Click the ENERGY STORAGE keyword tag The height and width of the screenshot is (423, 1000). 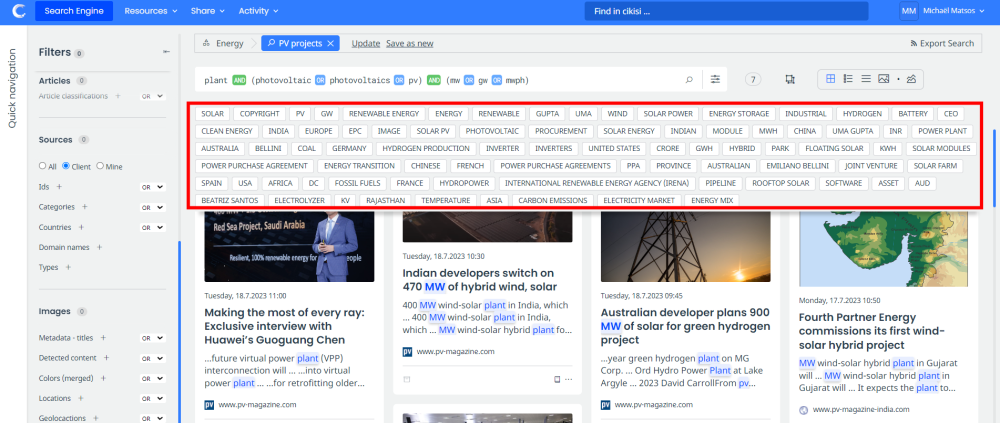(739, 114)
